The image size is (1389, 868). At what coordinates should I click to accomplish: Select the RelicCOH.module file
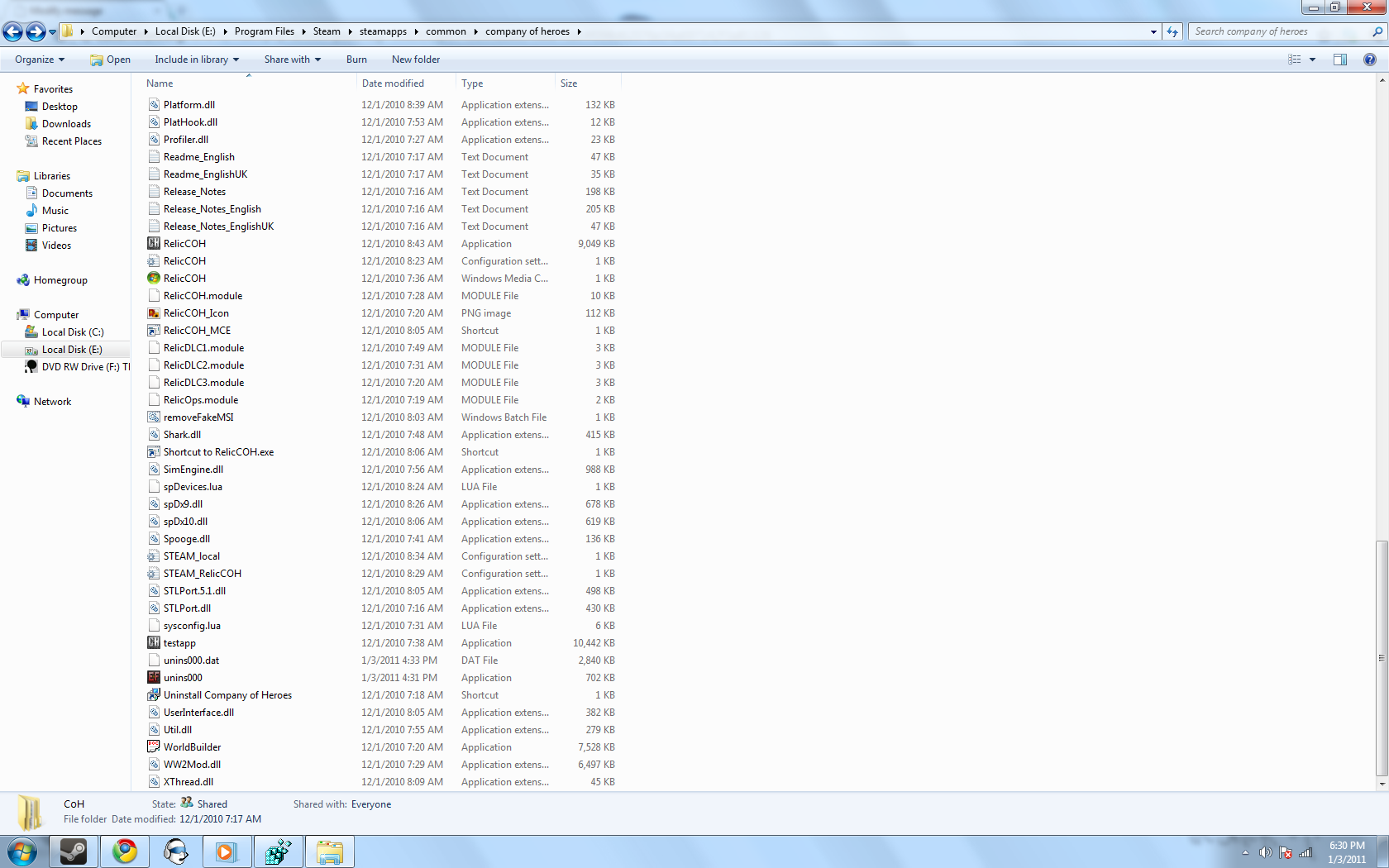[203, 296]
